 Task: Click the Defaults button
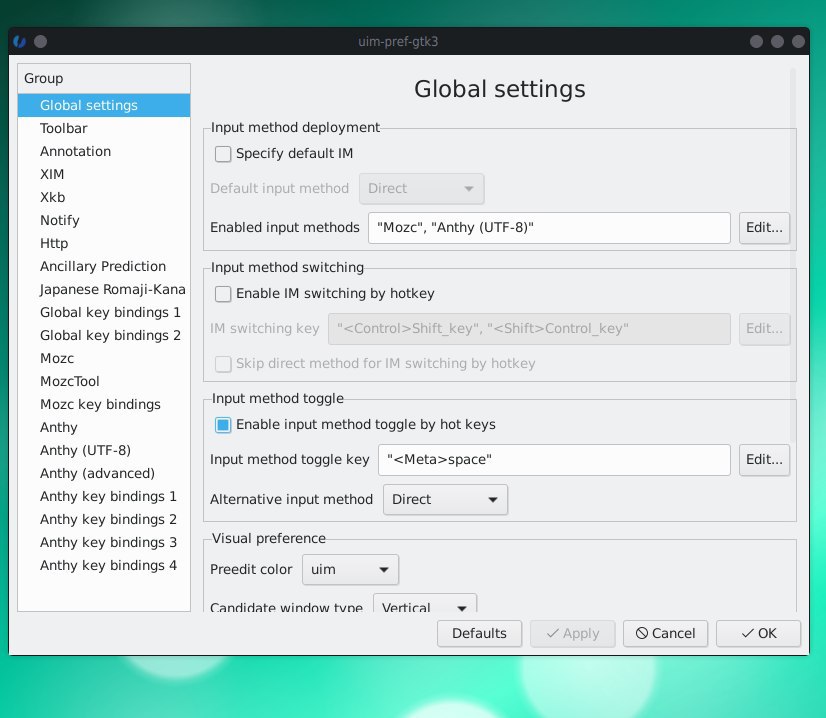tap(479, 633)
